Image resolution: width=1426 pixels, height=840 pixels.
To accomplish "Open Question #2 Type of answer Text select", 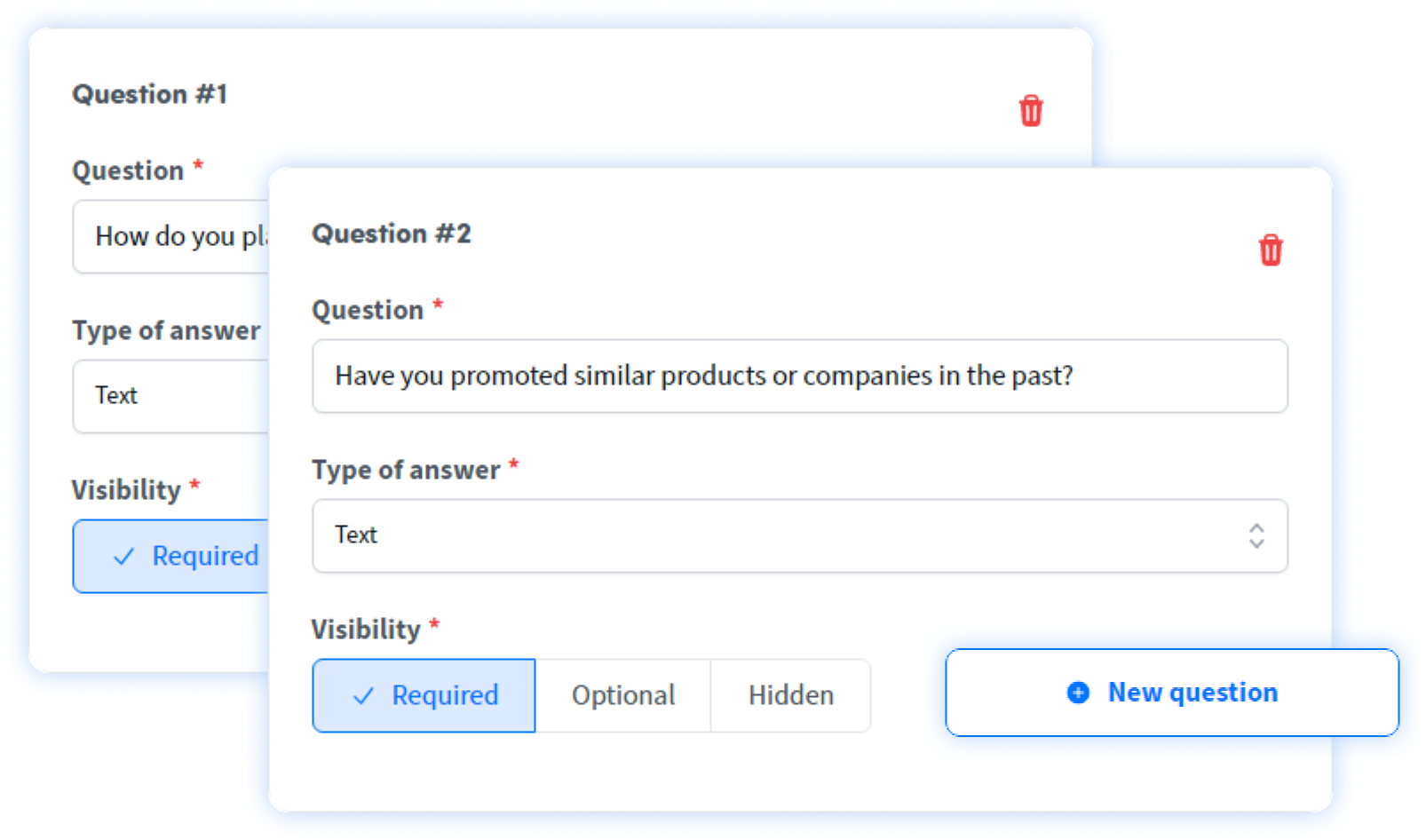I will click(x=799, y=535).
